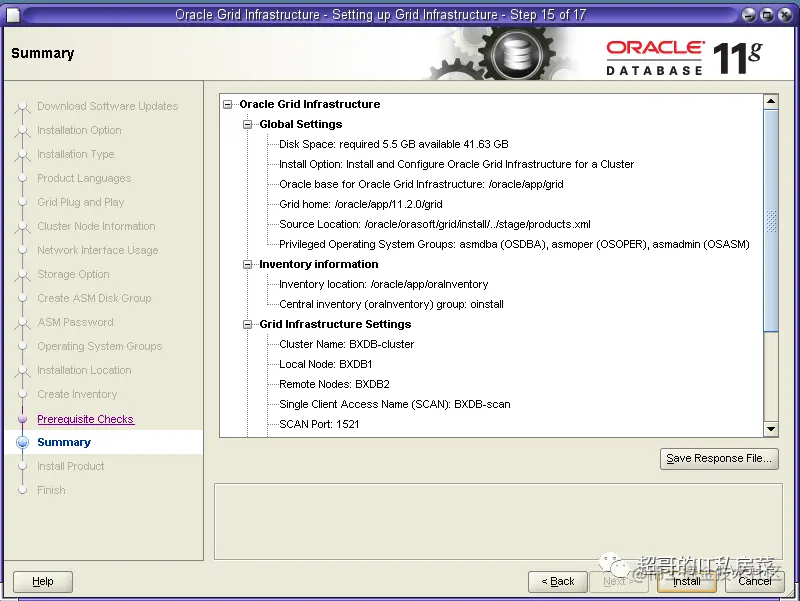This screenshot has height=601, width=800.
Task: Click the Operating System Groups step
Action: 99,346
